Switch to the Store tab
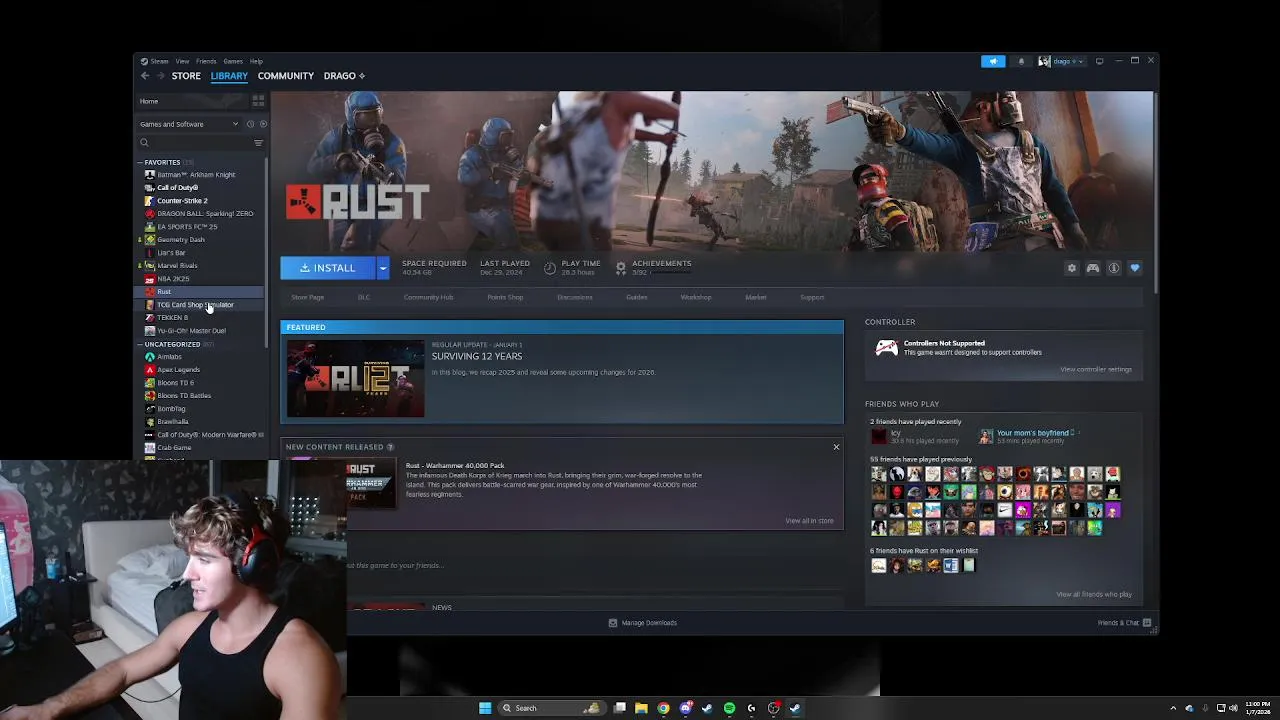Screen dimensions: 1280x720 tap(186, 76)
